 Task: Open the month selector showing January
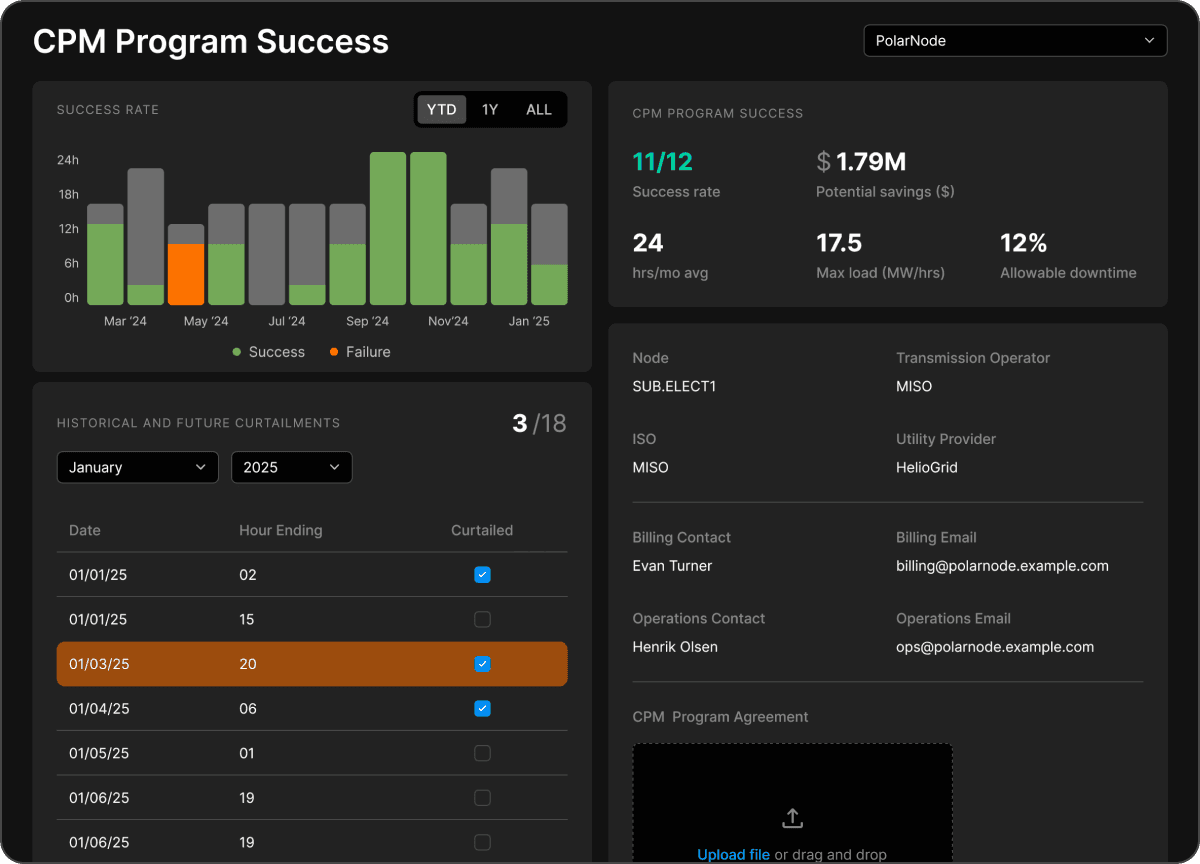coord(137,467)
